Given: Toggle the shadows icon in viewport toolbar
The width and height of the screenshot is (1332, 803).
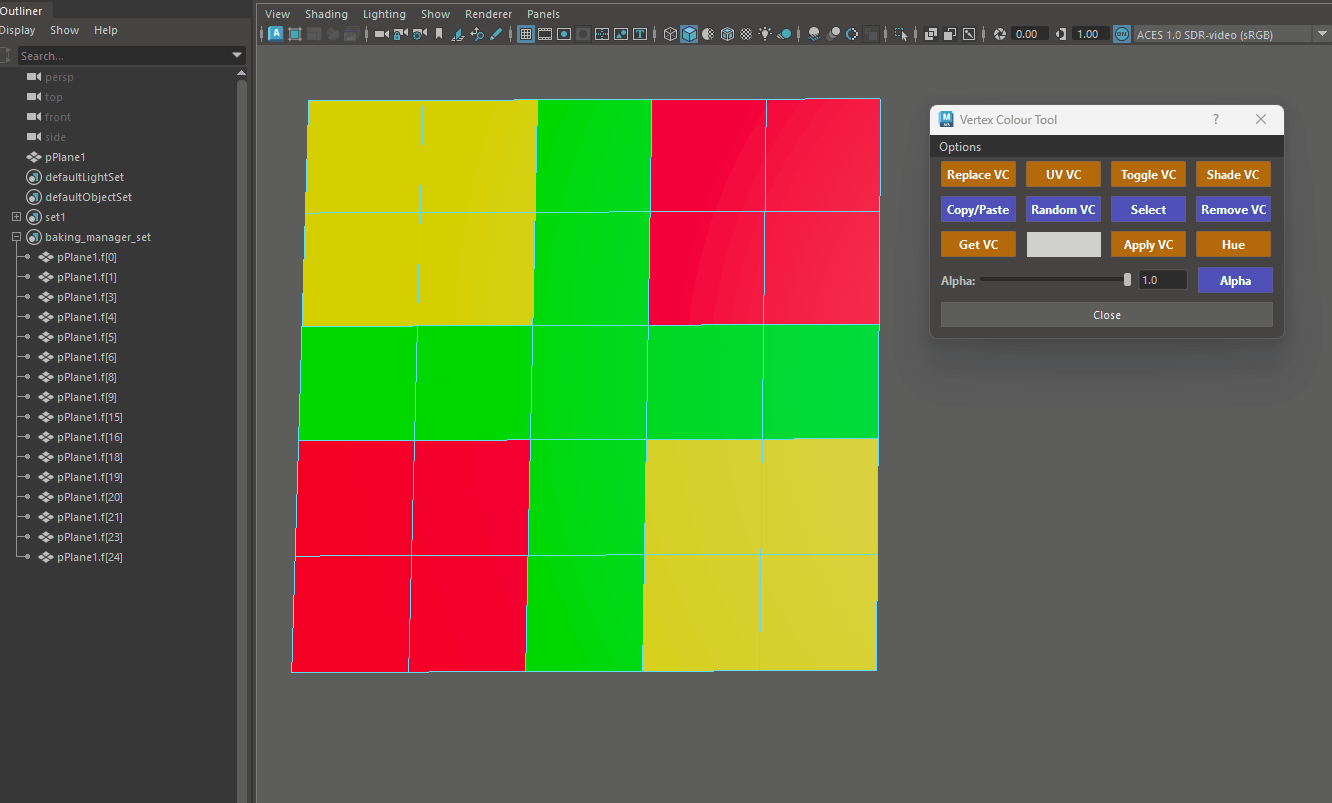Looking at the screenshot, I should [x=785, y=34].
